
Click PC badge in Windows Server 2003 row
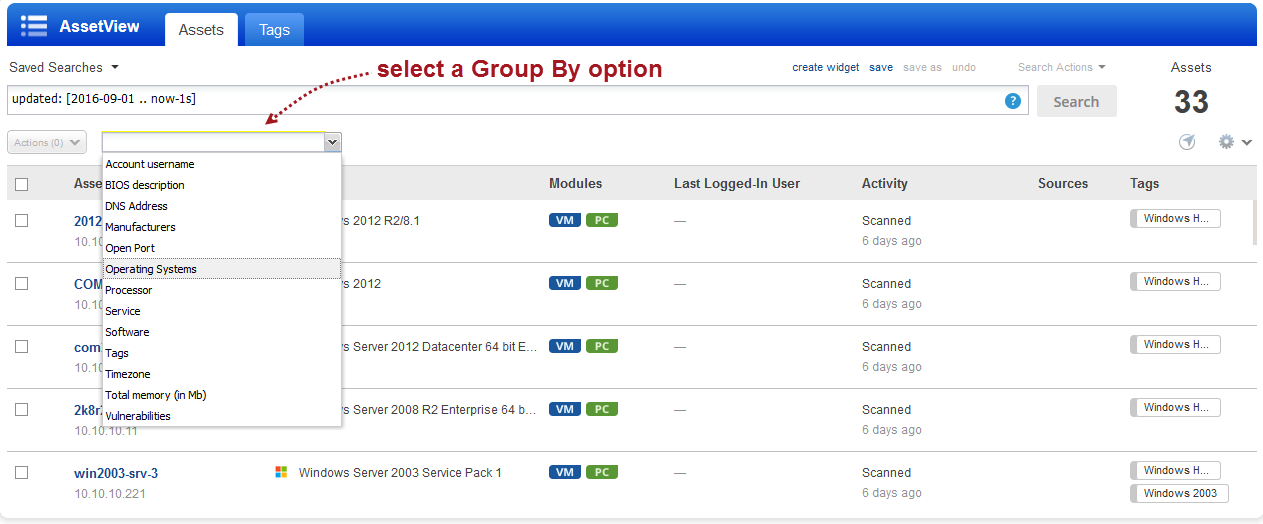602,472
